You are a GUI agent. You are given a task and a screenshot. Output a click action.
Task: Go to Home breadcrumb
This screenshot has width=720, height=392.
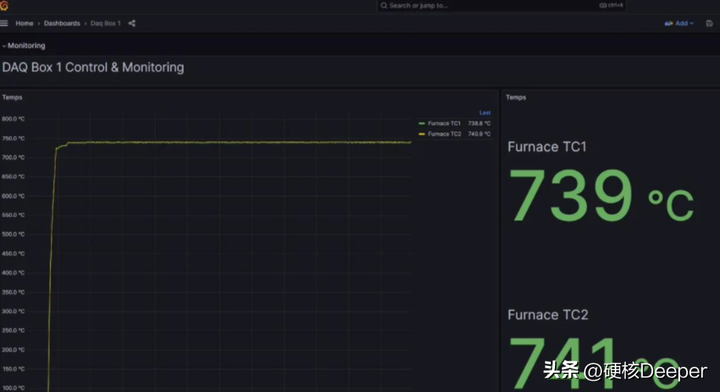click(x=24, y=23)
